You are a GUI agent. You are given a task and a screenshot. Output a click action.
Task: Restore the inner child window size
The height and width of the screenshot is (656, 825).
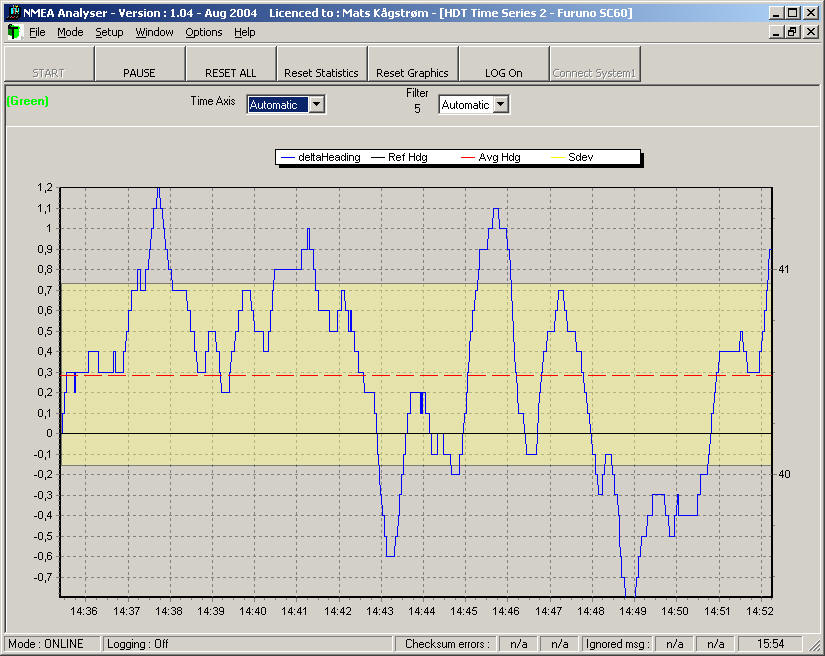792,32
